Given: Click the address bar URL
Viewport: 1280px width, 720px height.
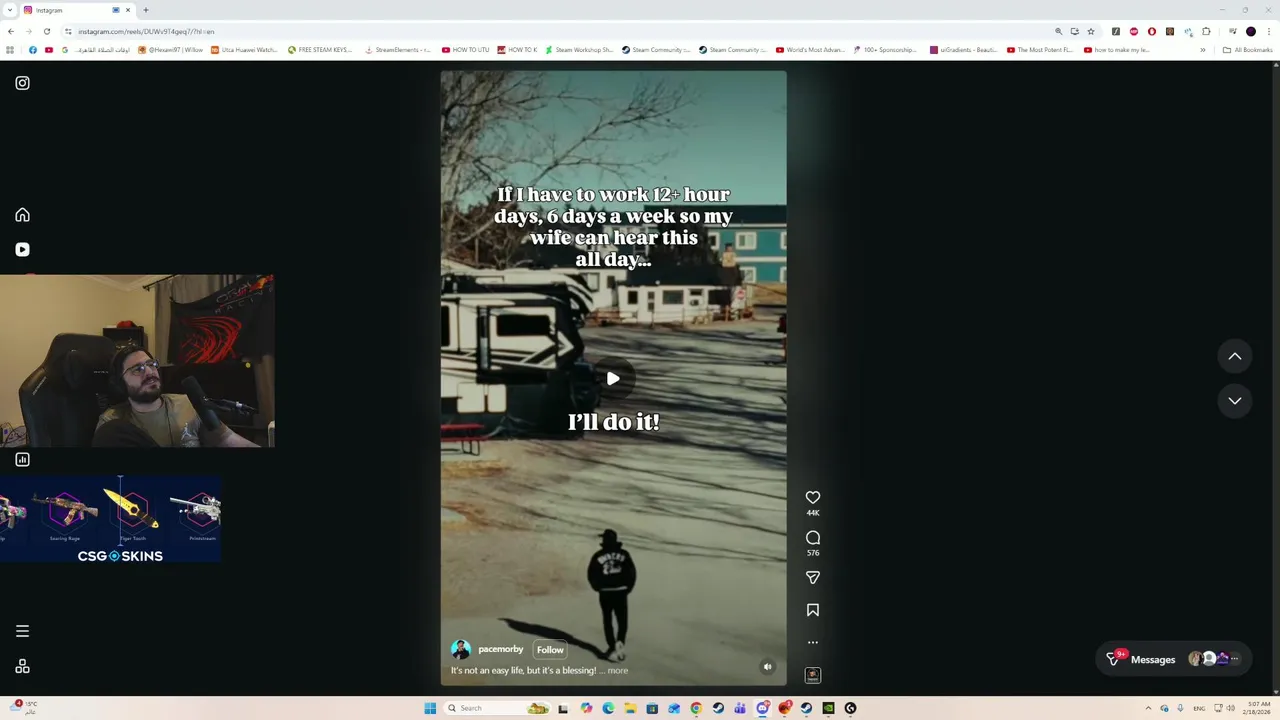Looking at the screenshot, I should pyautogui.click(x=146, y=31).
